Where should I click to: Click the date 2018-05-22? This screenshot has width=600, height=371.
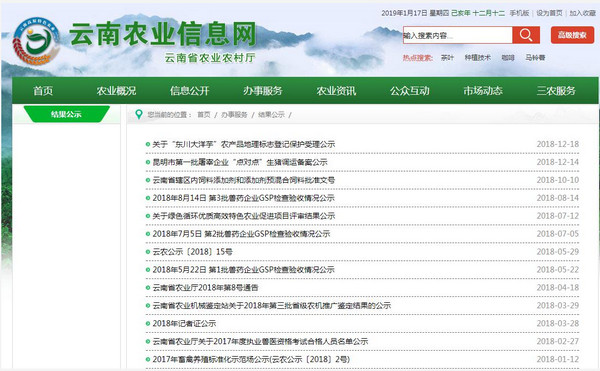click(x=558, y=270)
